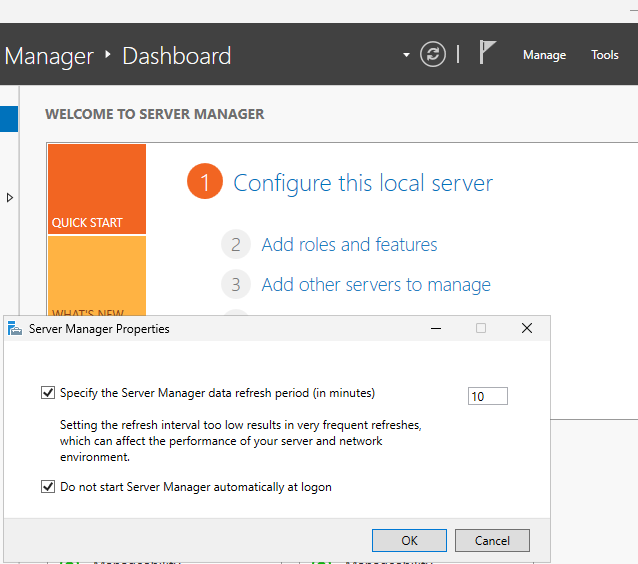
Task: Click the refresh period minutes input field
Action: point(487,396)
